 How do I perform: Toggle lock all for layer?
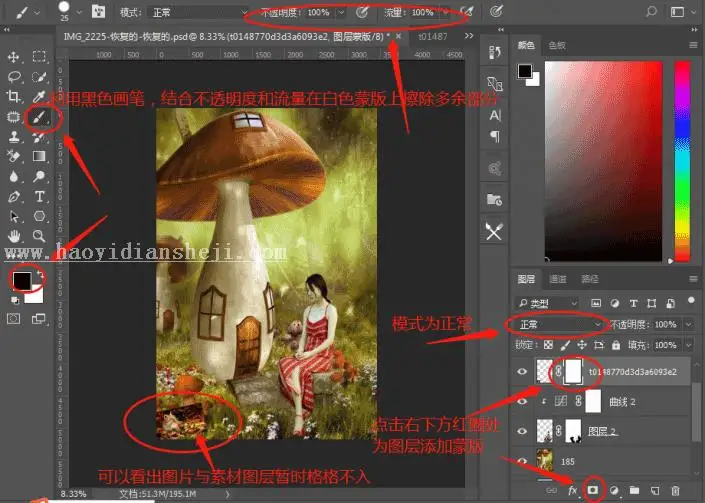click(616, 345)
